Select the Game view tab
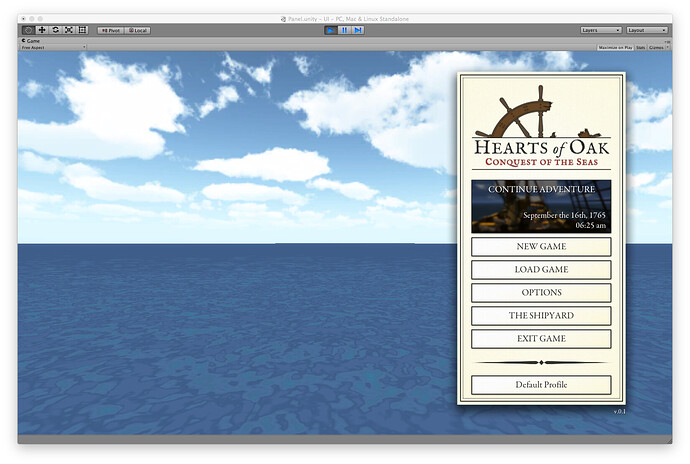Image resolution: width=690 pixels, height=464 pixels. pos(31,41)
